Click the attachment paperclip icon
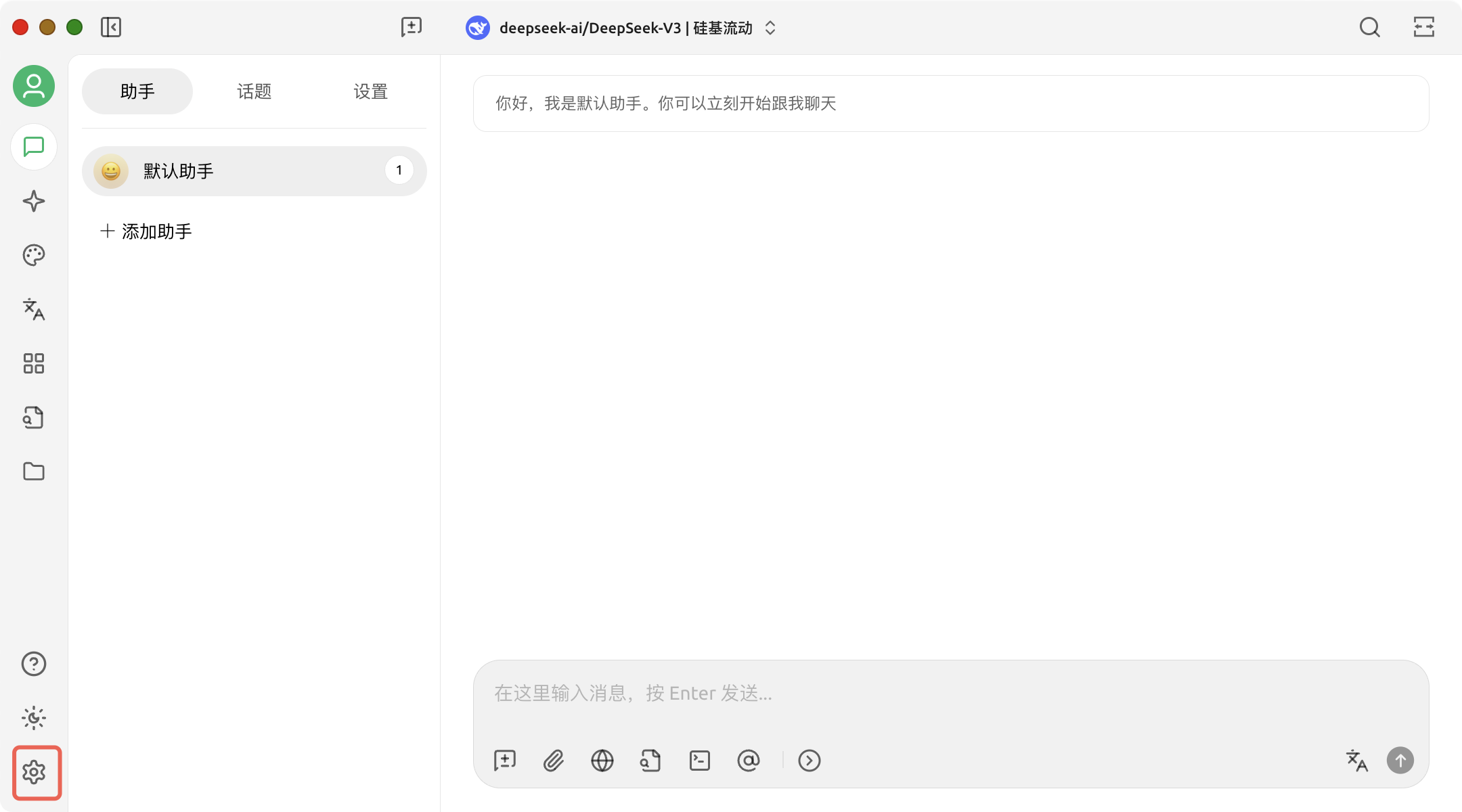The image size is (1462, 812). (554, 761)
